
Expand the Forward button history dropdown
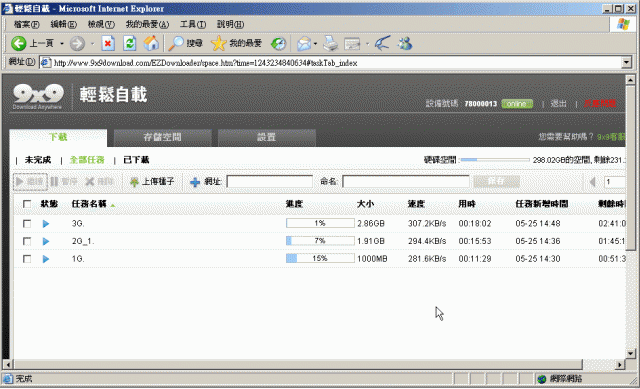coord(92,43)
